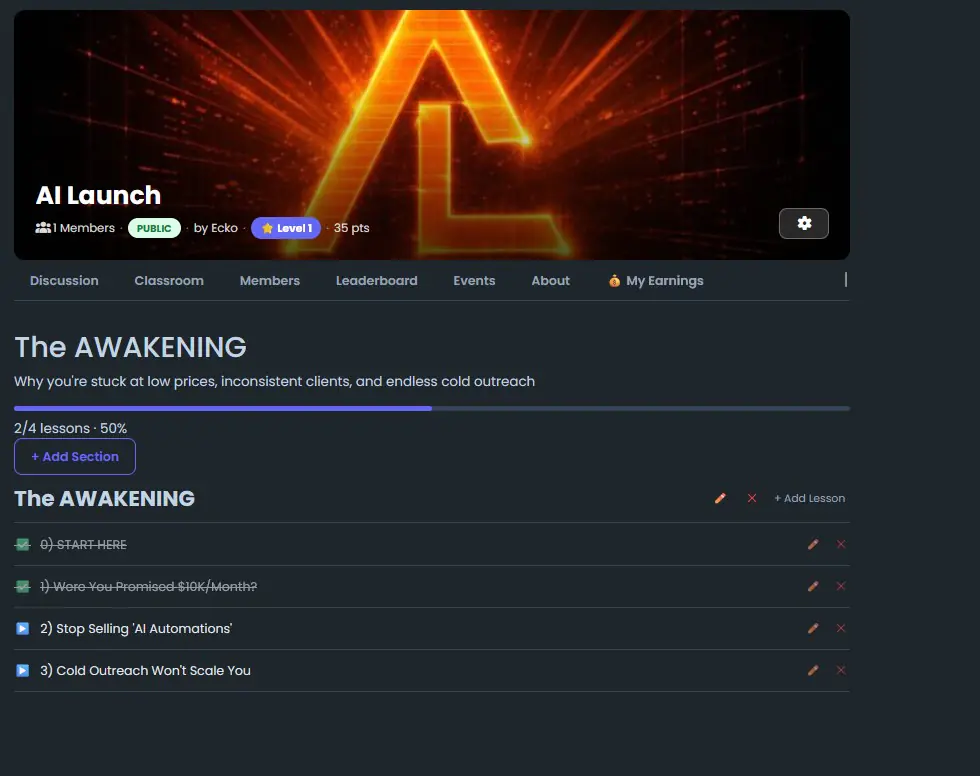The height and width of the screenshot is (776, 980).
Task: Open the community settings gear
Action: 803,224
